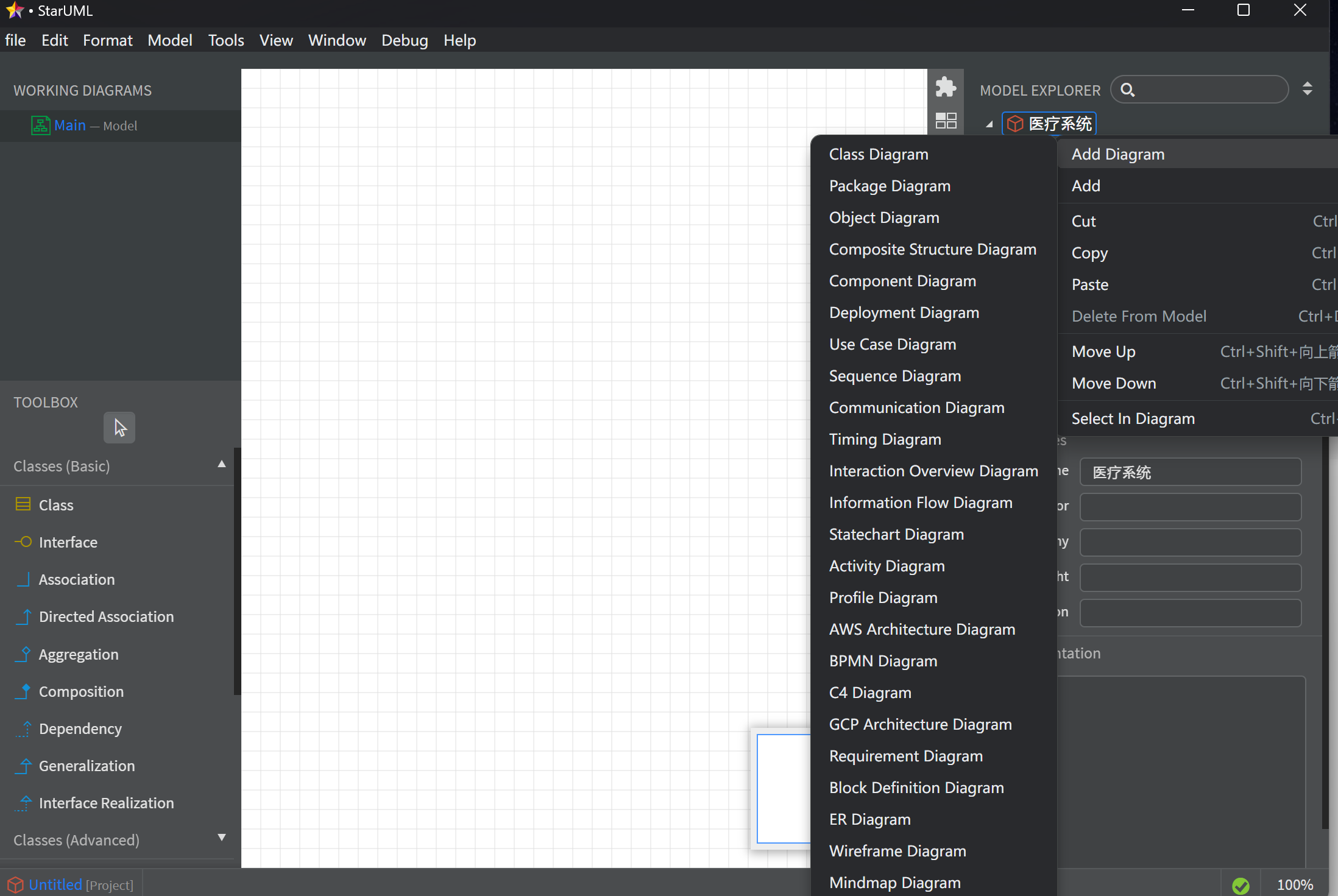The height and width of the screenshot is (896, 1338).
Task: Click the Generalization tool icon
Action: [23, 765]
